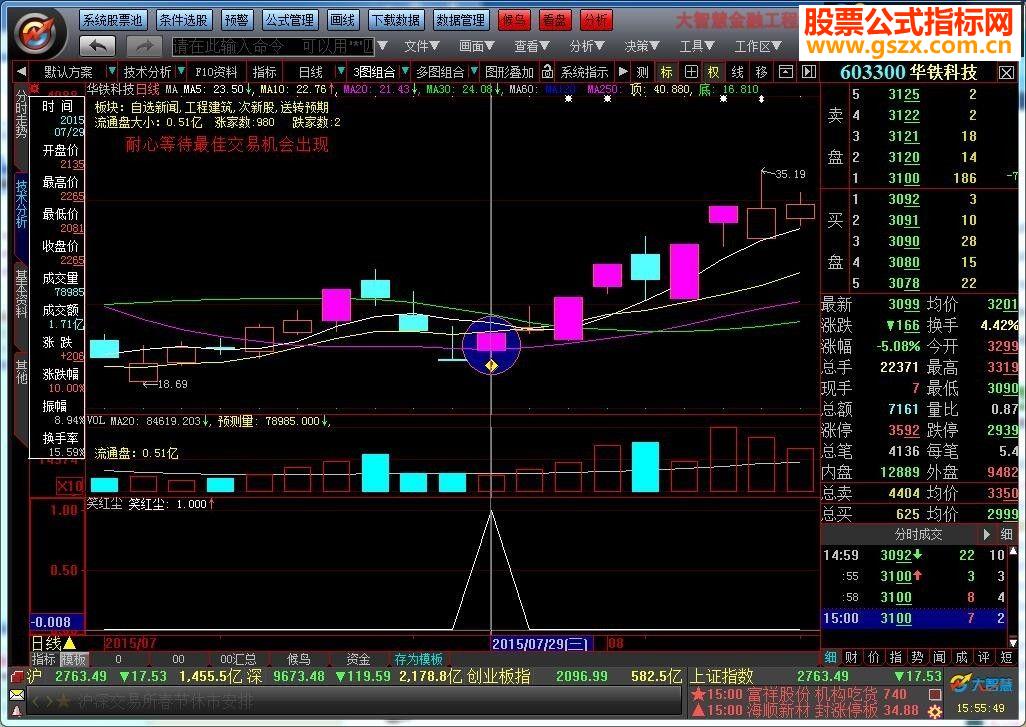Open the 日线 period dropdown arrow

click(x=340, y=71)
